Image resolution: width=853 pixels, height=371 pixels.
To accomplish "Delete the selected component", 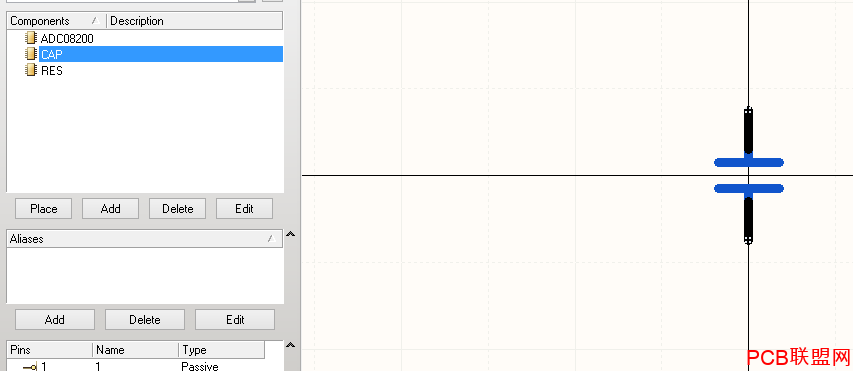I will point(177,209).
